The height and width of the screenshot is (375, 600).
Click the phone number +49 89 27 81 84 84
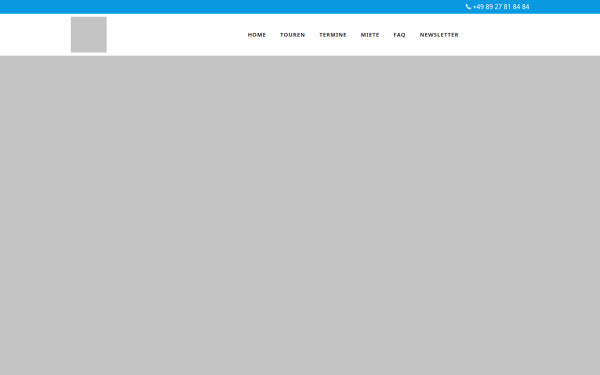pos(501,7)
